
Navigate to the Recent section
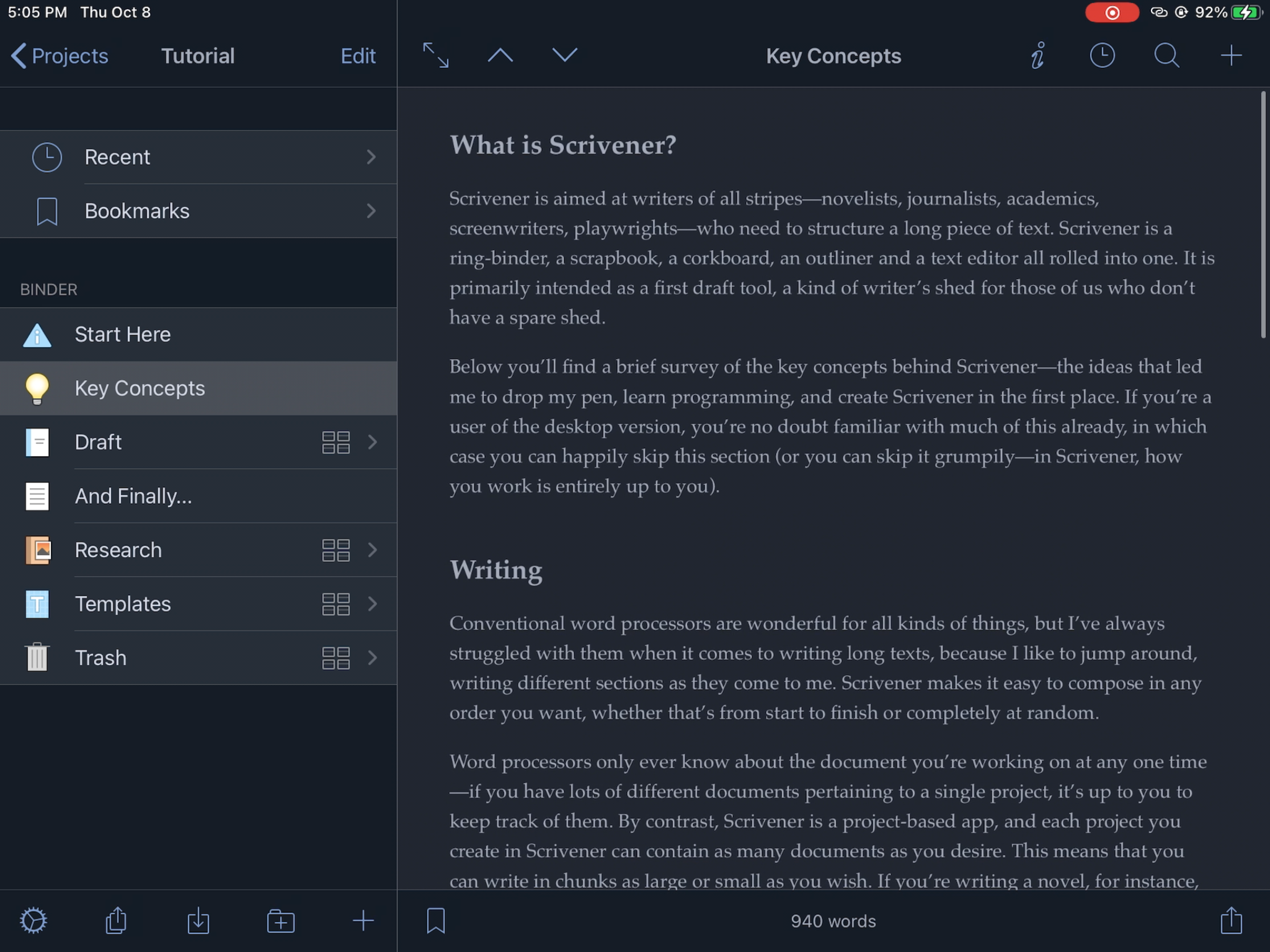pyautogui.click(x=200, y=157)
